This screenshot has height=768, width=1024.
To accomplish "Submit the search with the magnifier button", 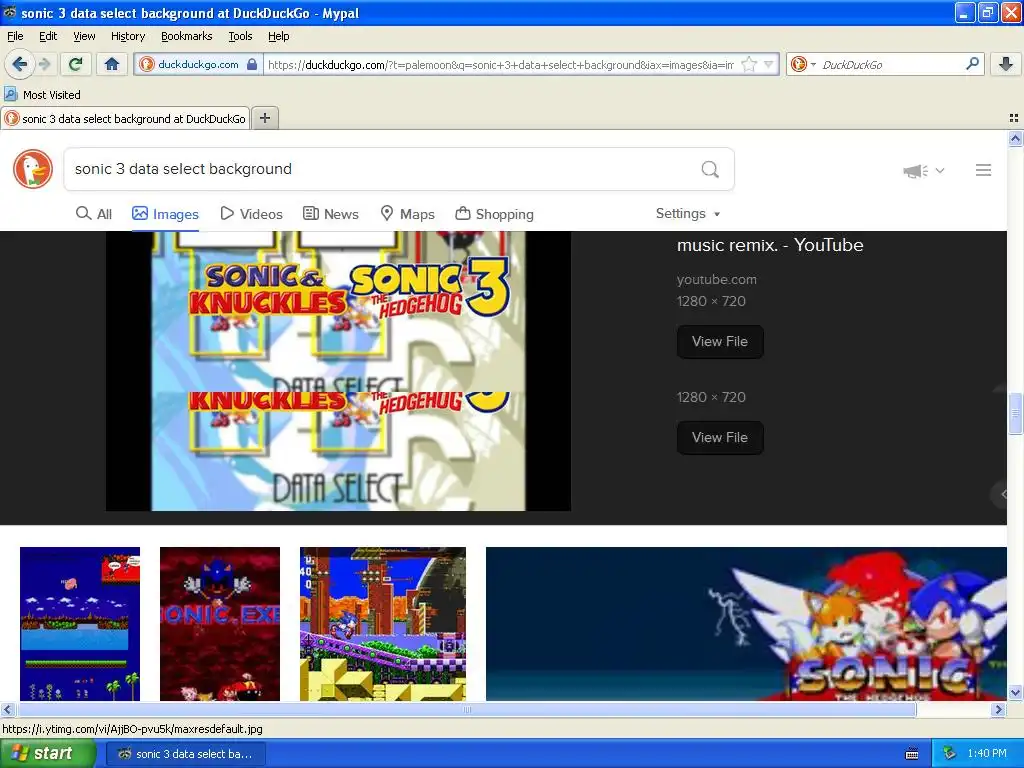I will (x=710, y=170).
